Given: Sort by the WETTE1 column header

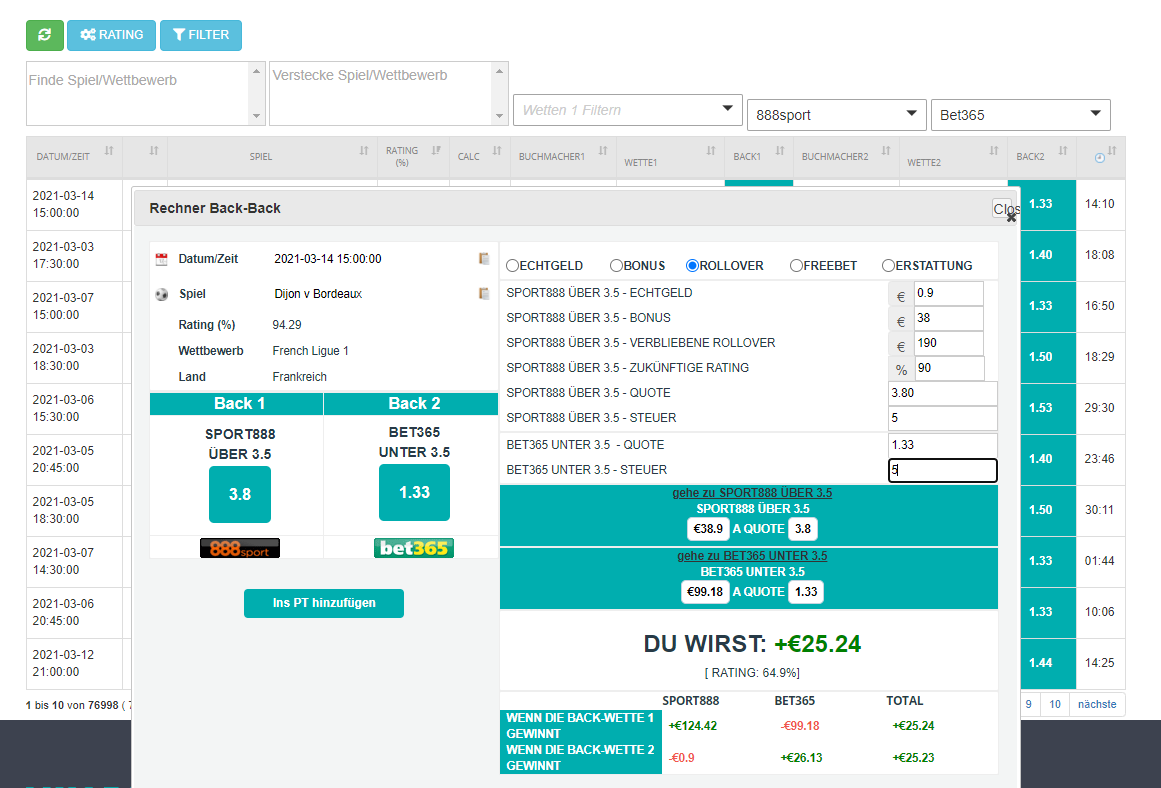Looking at the screenshot, I should [x=670, y=157].
